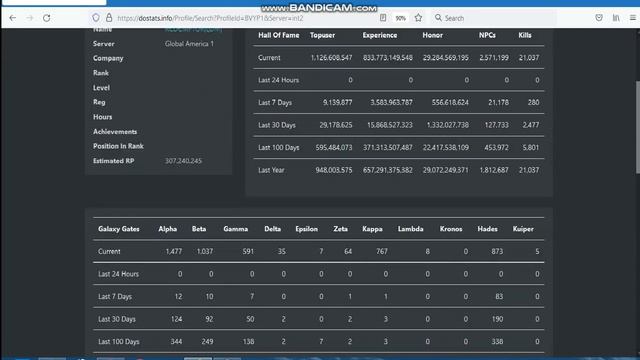This screenshot has width=640, height=360.
Task: Select the Experience column header
Action: [380, 36]
